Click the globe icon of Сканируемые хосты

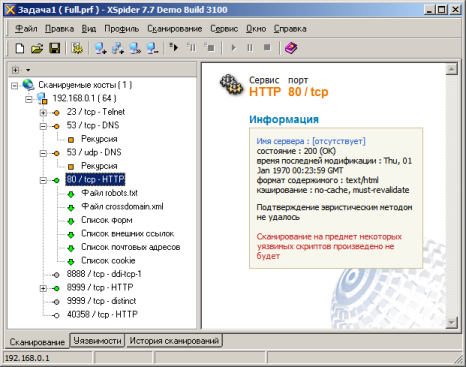28,85
